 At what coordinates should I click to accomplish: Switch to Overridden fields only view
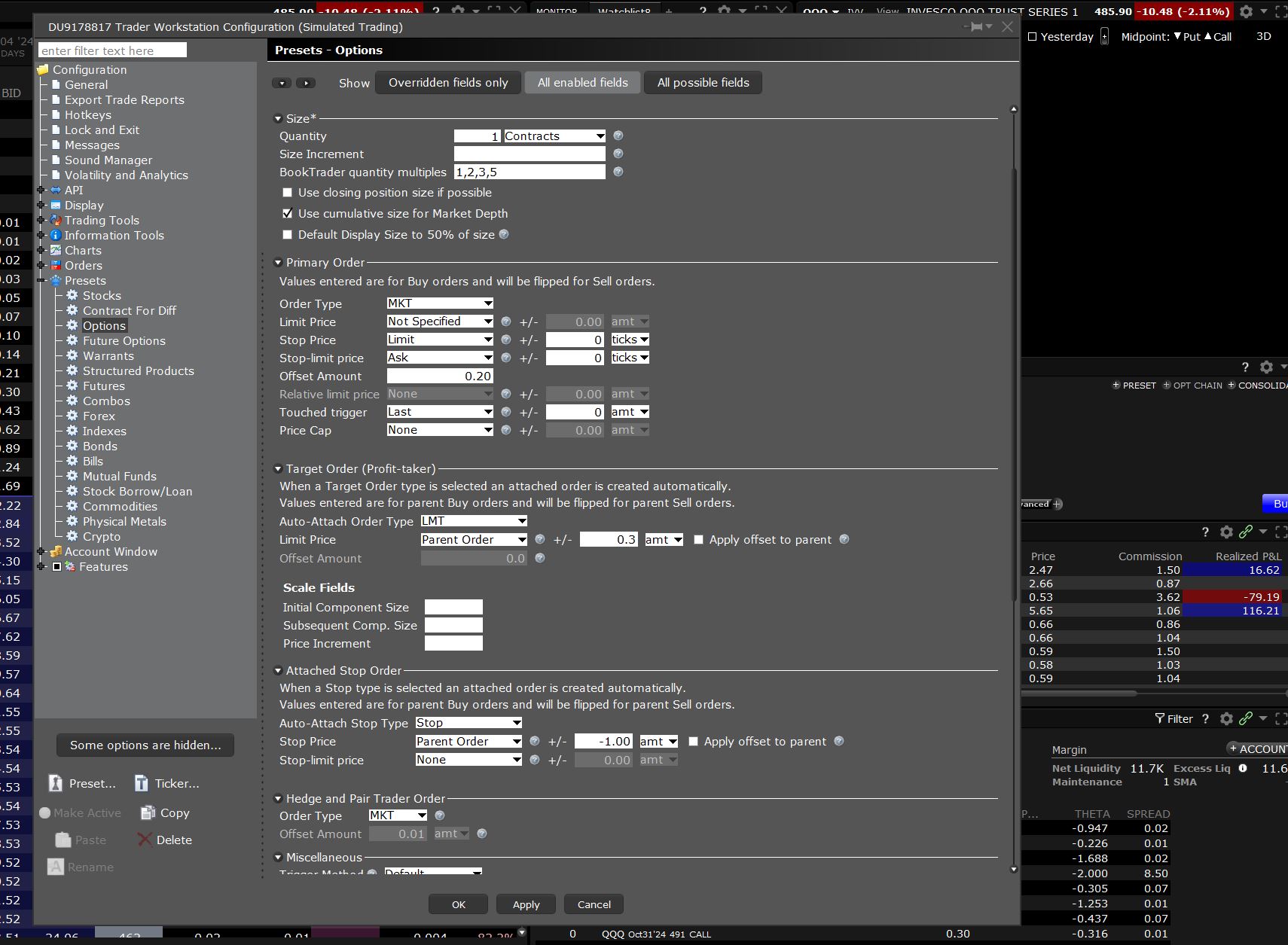pyautogui.click(x=448, y=83)
